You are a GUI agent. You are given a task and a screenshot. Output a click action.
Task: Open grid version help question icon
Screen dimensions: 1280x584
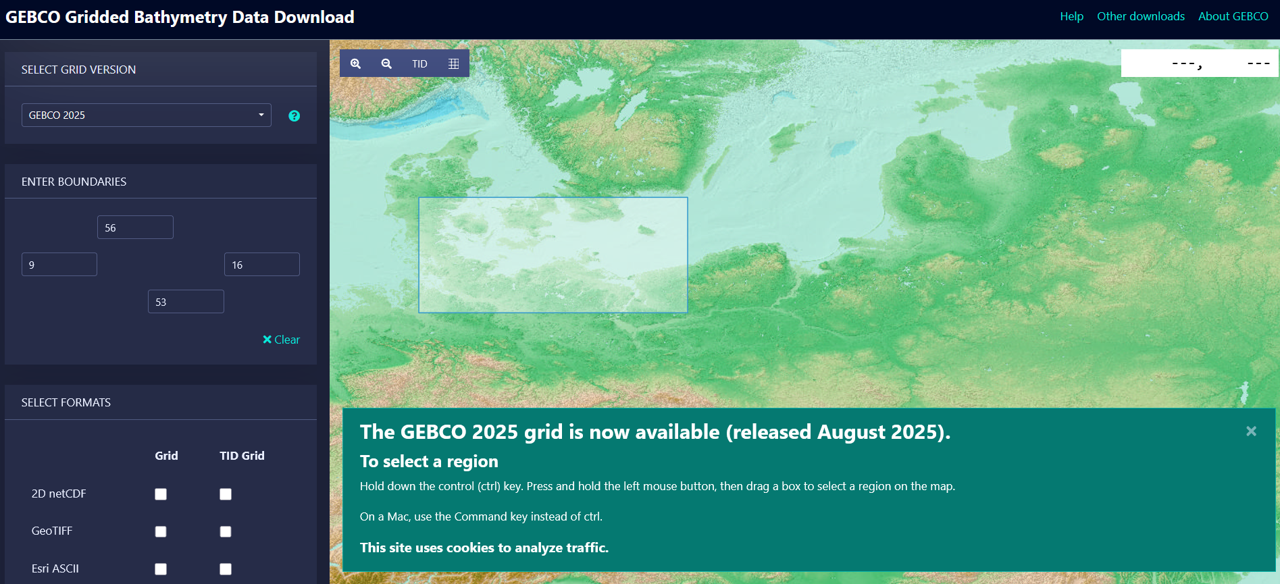coord(294,116)
